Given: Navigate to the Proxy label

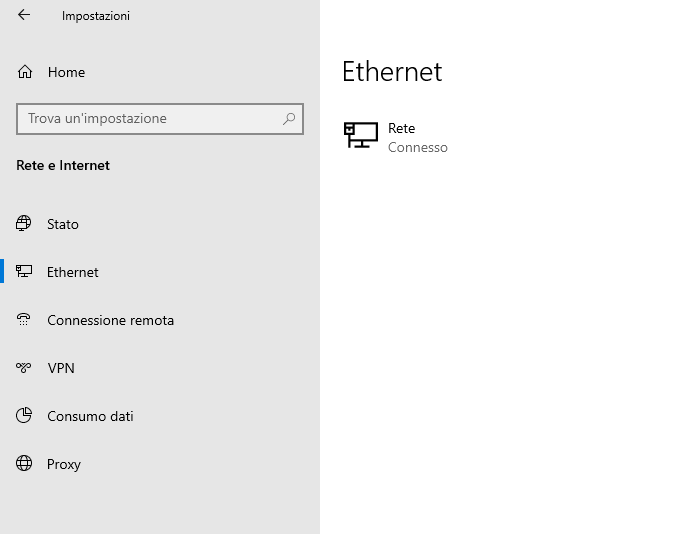Looking at the screenshot, I should 64,464.
